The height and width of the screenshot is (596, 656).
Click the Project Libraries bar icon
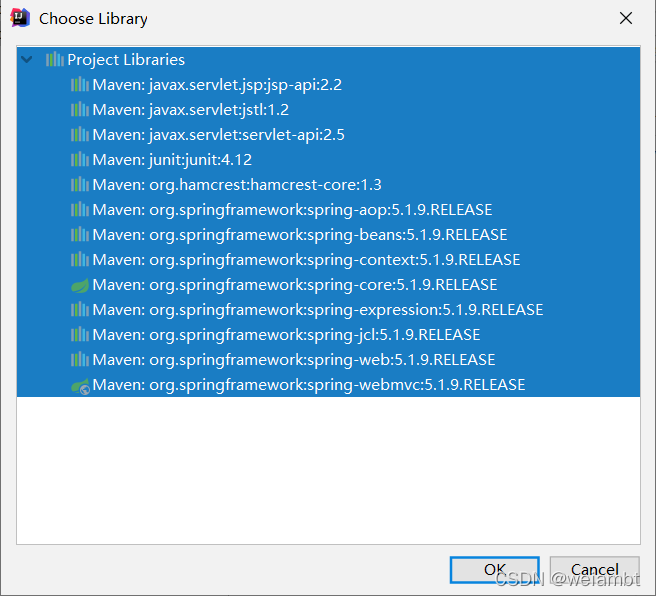point(55,60)
